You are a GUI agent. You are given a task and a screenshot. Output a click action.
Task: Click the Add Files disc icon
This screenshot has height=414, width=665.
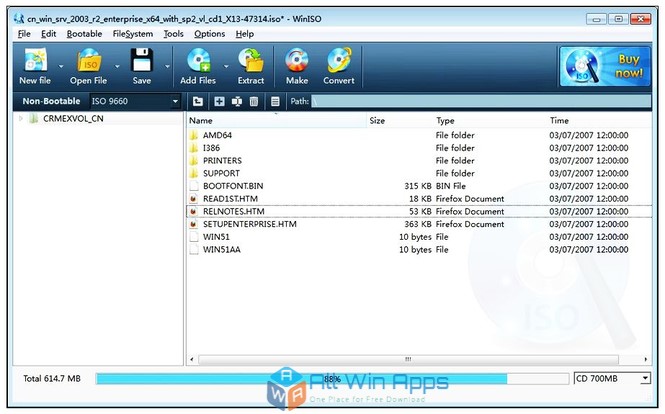coord(198,60)
